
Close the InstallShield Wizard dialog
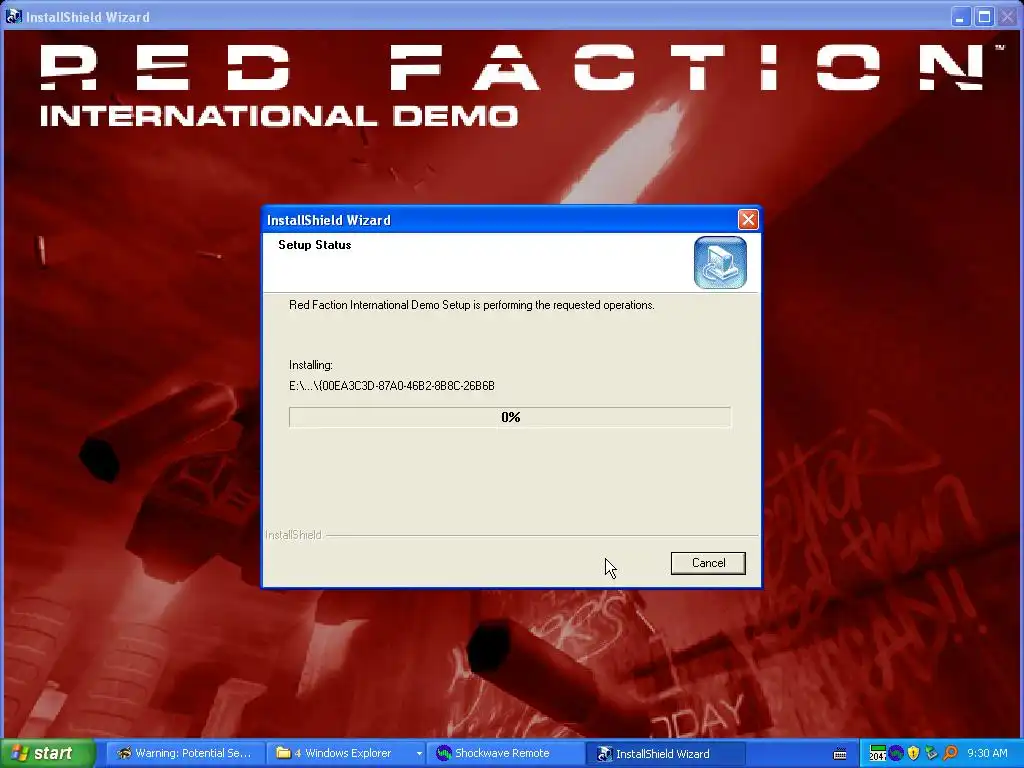pos(748,219)
